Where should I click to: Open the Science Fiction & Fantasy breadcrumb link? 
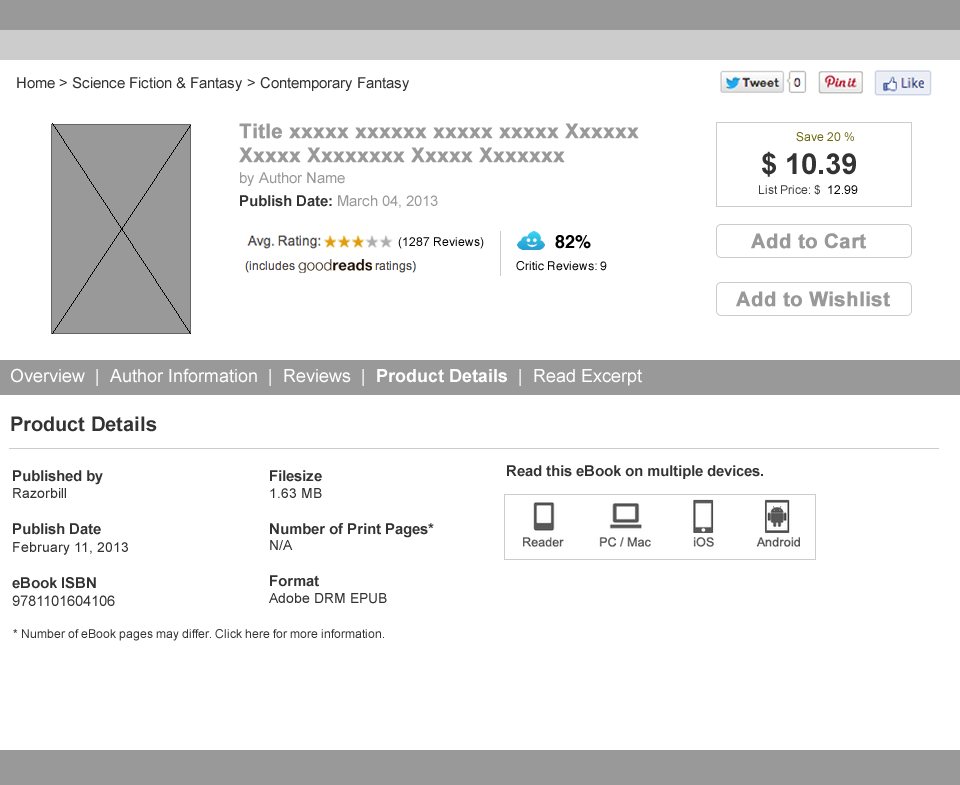(x=157, y=83)
